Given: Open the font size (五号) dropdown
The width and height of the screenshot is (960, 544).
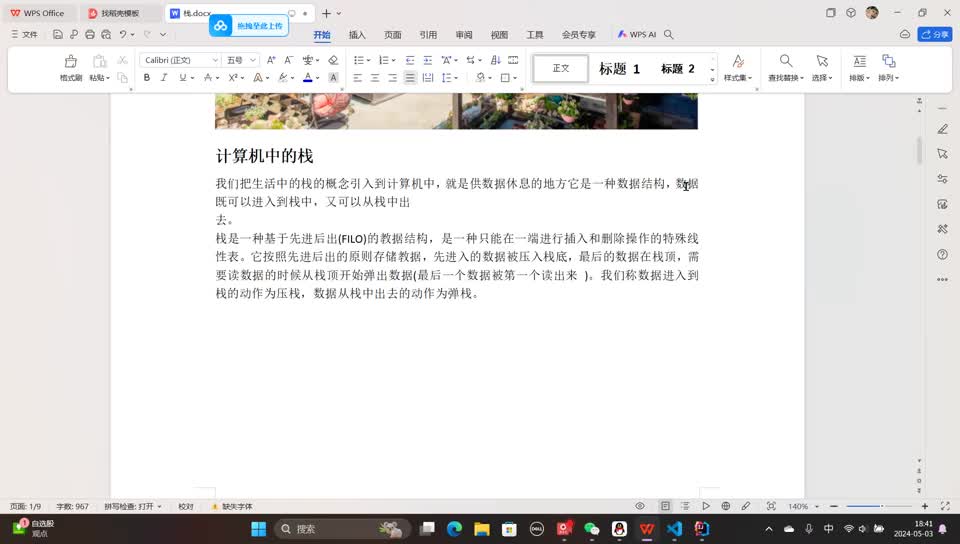Looking at the screenshot, I should (x=240, y=60).
